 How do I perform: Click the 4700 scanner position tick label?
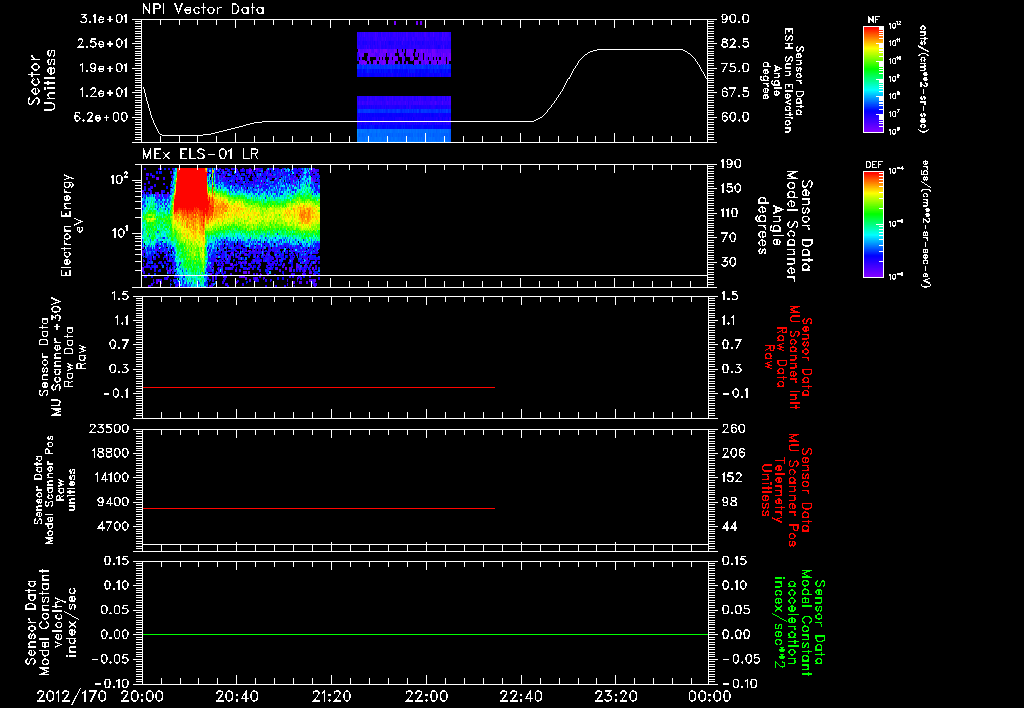click(x=111, y=526)
